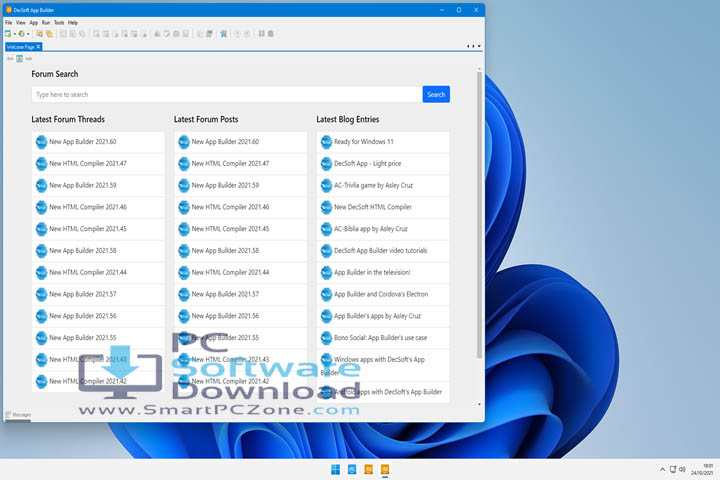Image resolution: width=720 pixels, height=480 pixels.
Task: Click icon beside New App Builder 2021.57 in Threads
Action: [x=41, y=294]
